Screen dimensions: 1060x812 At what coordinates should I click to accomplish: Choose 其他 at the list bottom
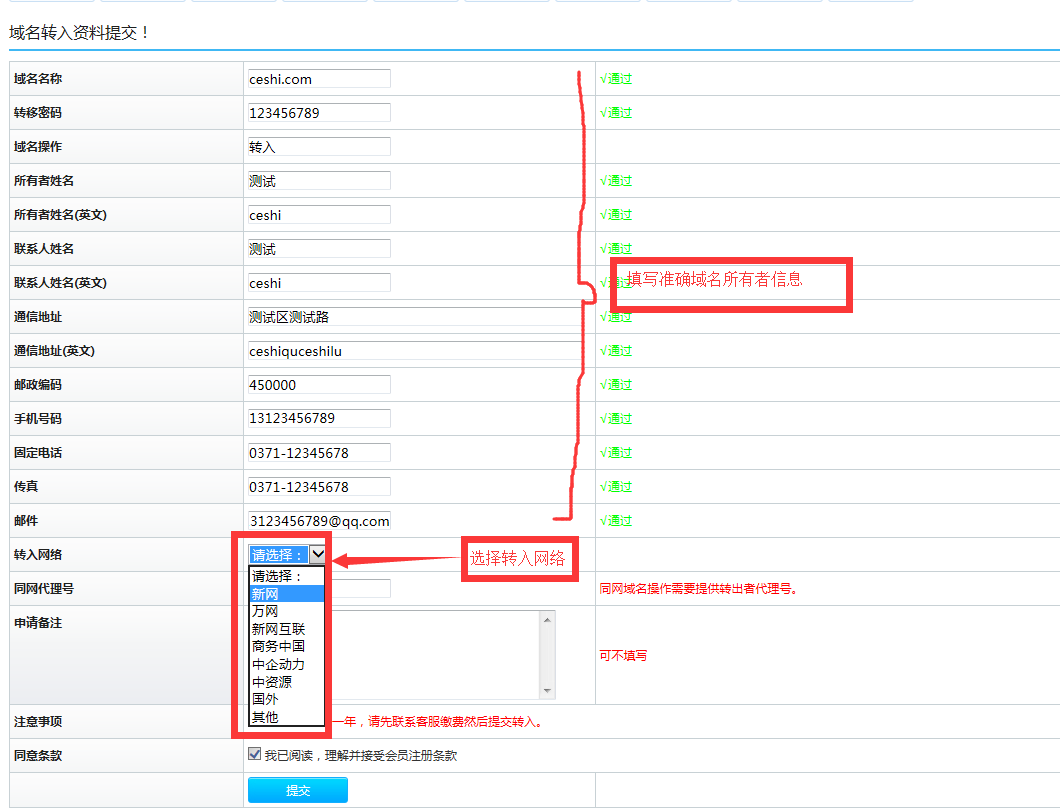(x=286, y=717)
